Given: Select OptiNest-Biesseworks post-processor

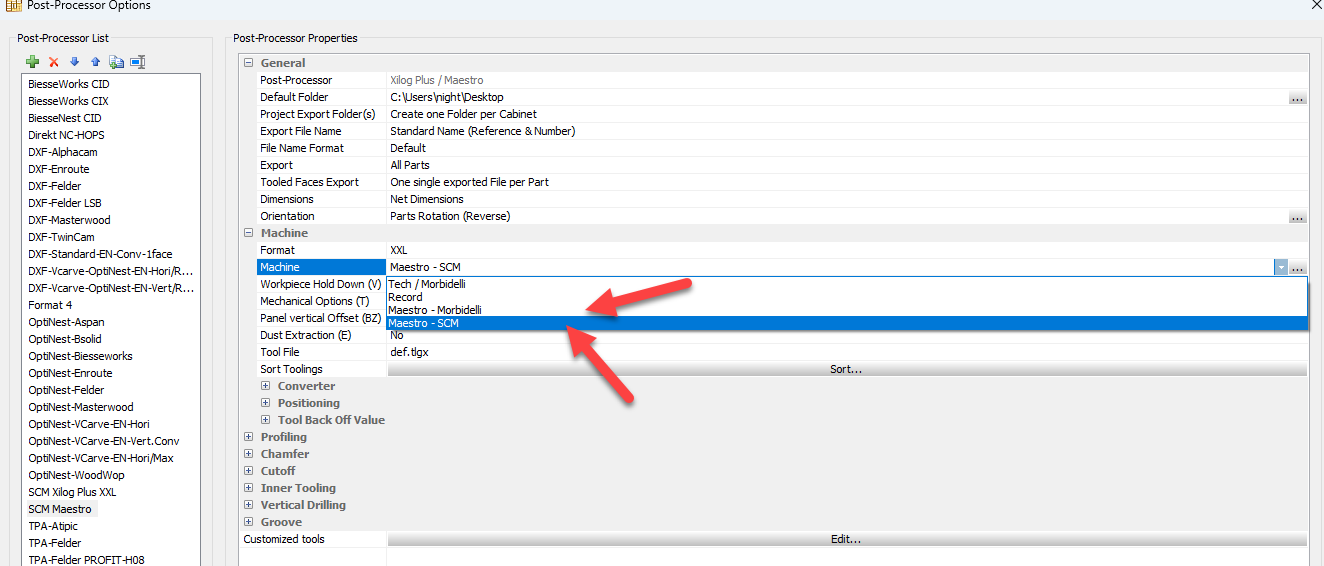Looking at the screenshot, I should point(80,356).
